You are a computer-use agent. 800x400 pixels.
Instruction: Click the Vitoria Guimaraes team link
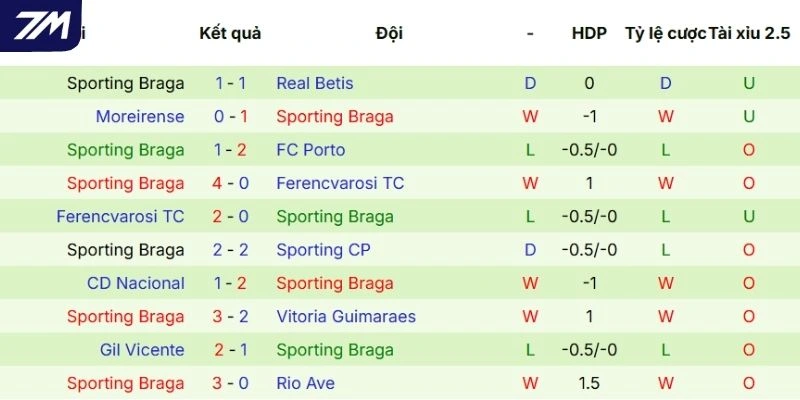coord(346,316)
